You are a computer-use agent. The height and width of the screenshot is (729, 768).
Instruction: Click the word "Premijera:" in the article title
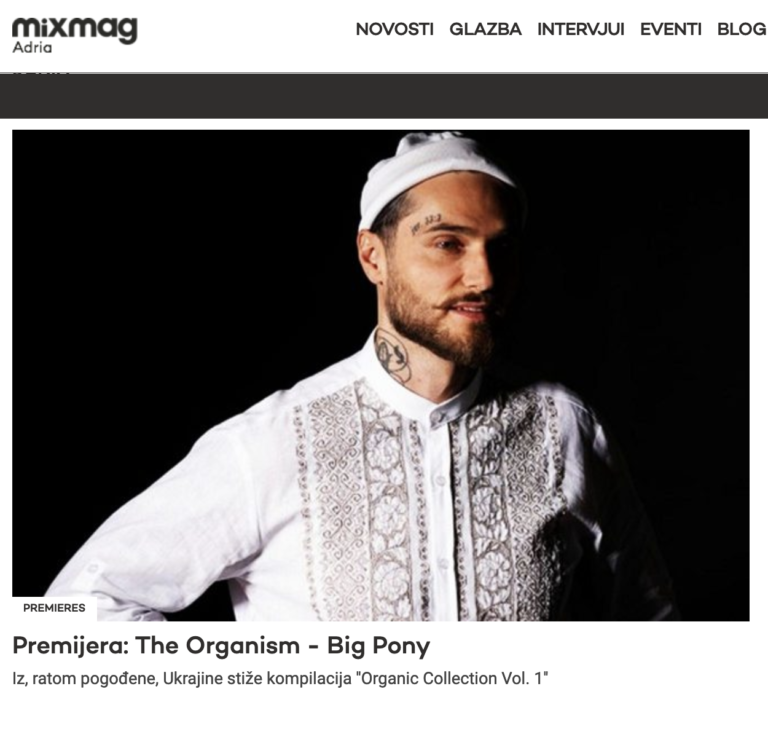pyautogui.click(x=71, y=646)
